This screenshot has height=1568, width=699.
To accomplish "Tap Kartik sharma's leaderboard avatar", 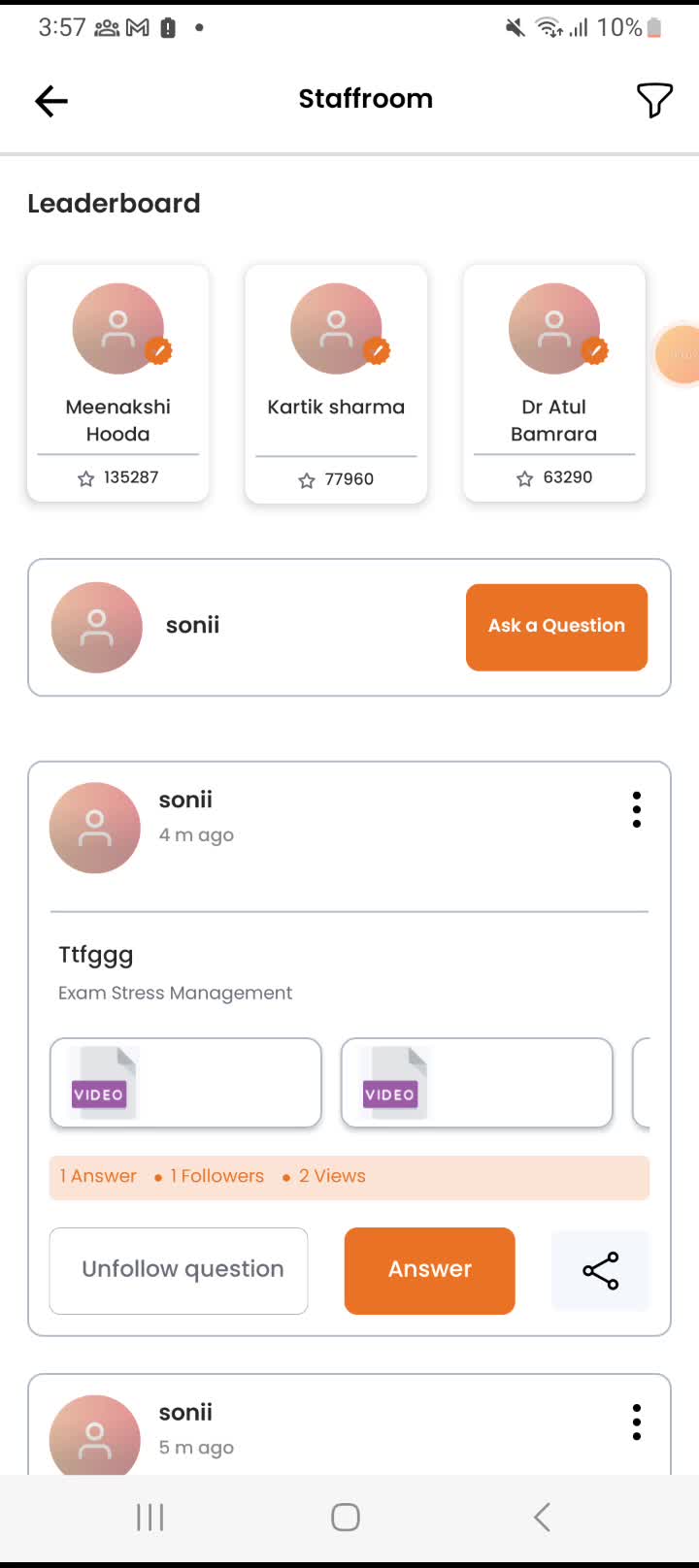I will (336, 329).
